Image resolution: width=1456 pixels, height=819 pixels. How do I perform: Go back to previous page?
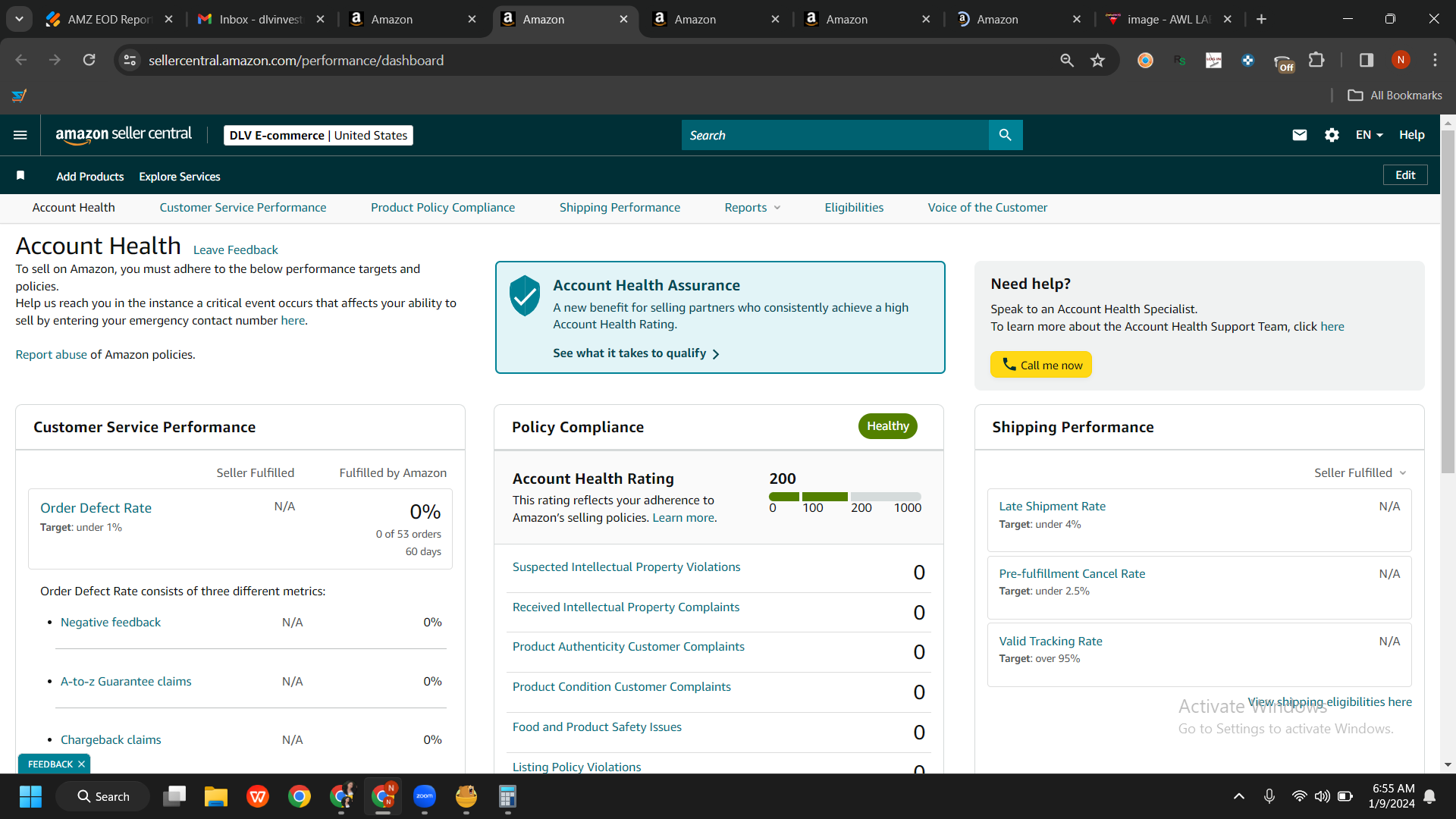pos(21,60)
